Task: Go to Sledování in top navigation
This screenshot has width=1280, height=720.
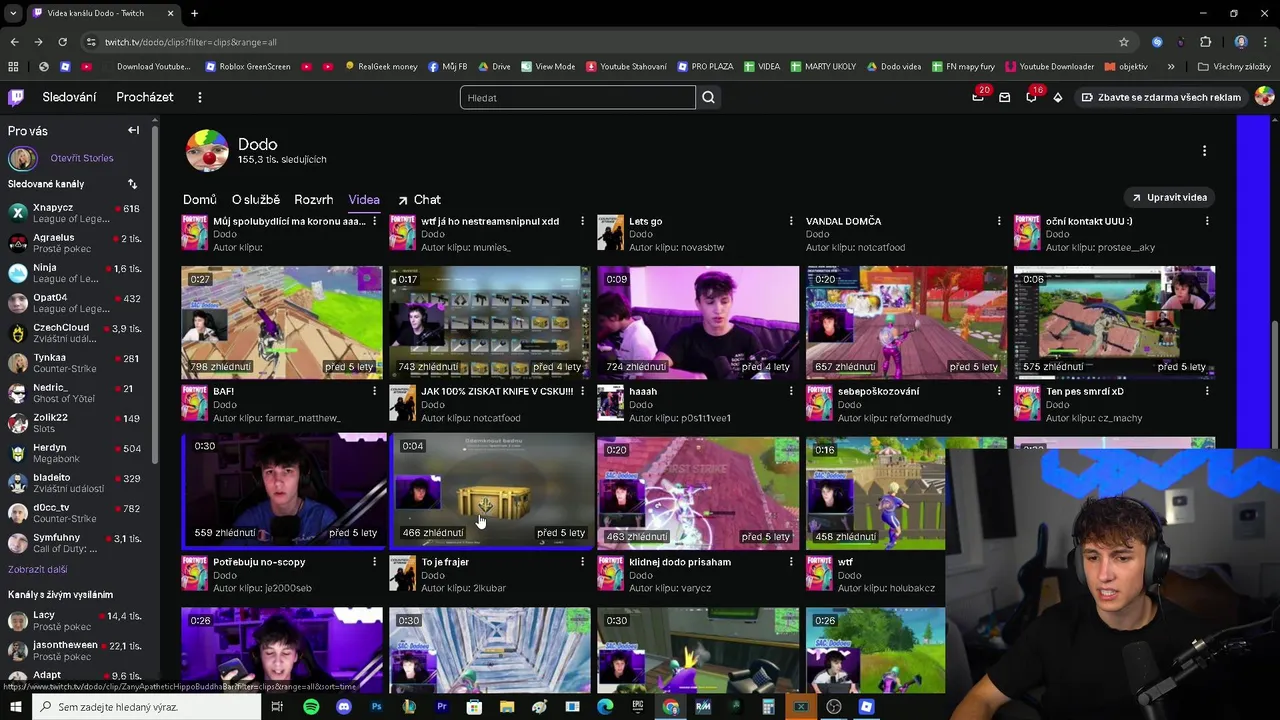Action: pos(69,97)
